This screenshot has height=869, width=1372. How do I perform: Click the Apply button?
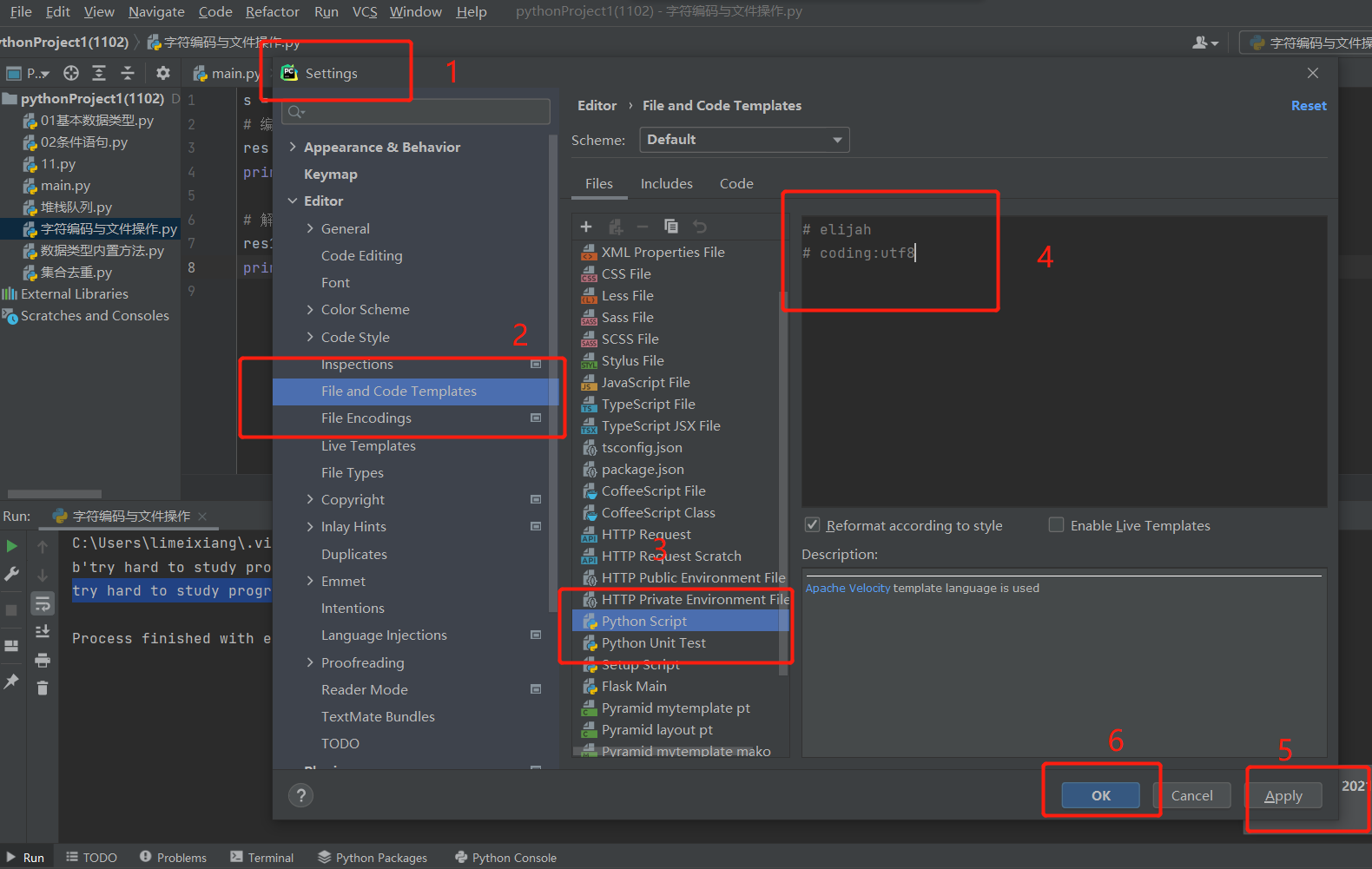coord(1283,795)
